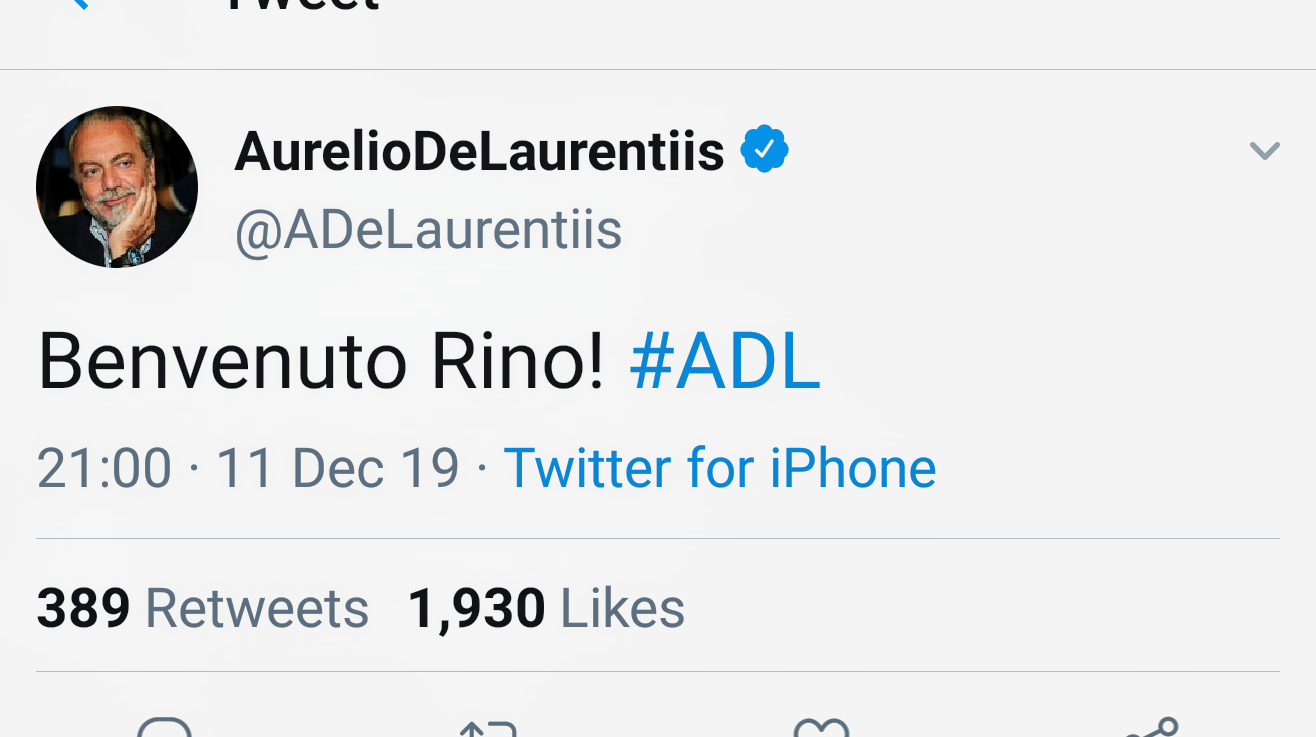This screenshot has width=1316, height=737.
Task: Tap the reply speech bubble icon
Action: click(x=164, y=727)
